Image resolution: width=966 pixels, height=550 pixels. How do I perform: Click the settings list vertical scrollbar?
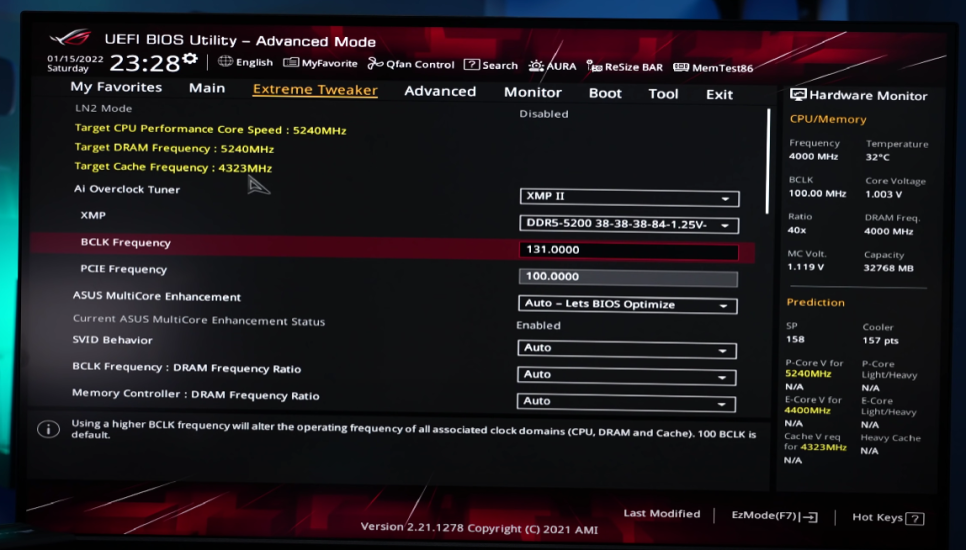click(768, 161)
